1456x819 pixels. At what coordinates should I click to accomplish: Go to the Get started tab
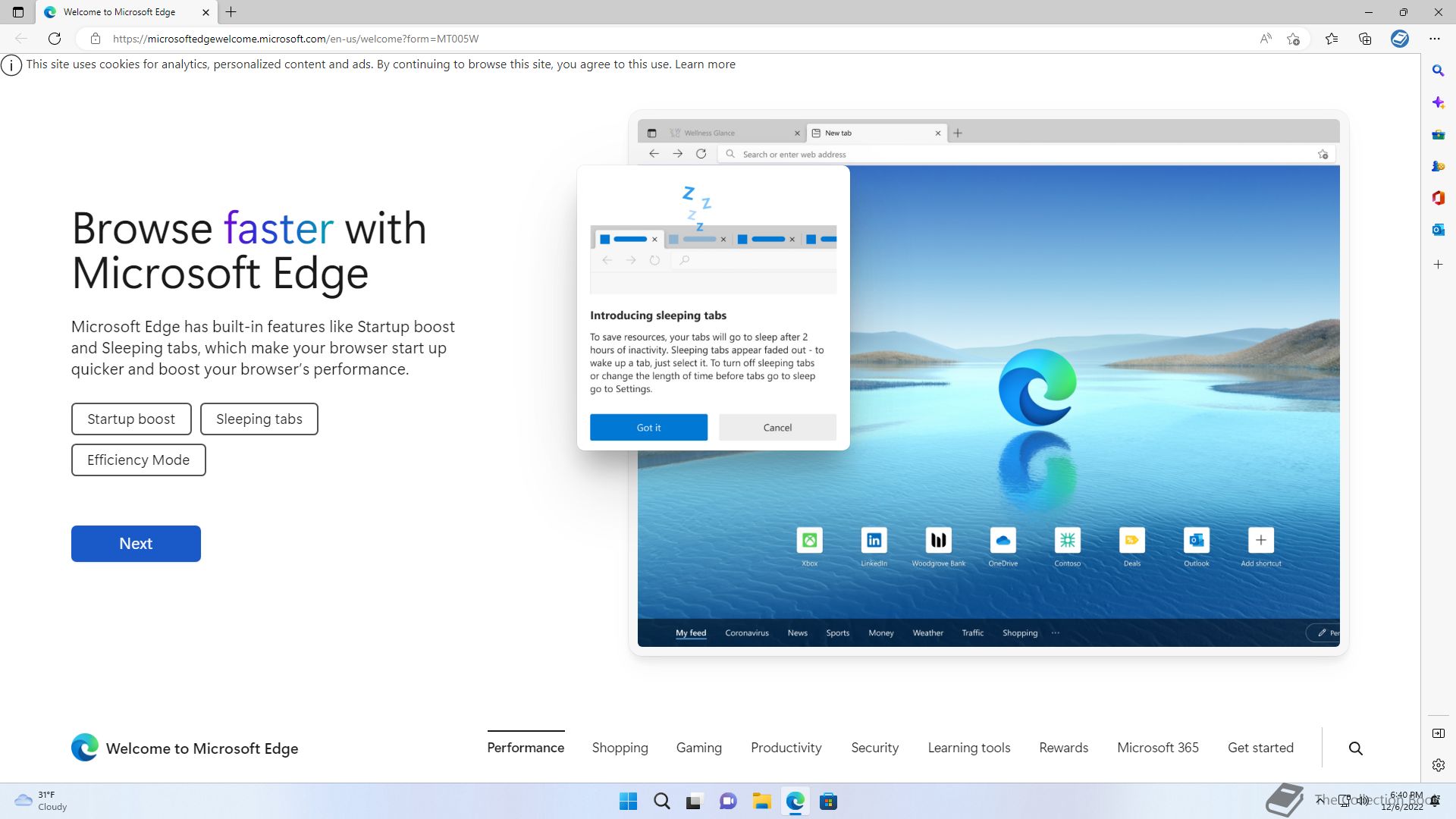[1260, 748]
